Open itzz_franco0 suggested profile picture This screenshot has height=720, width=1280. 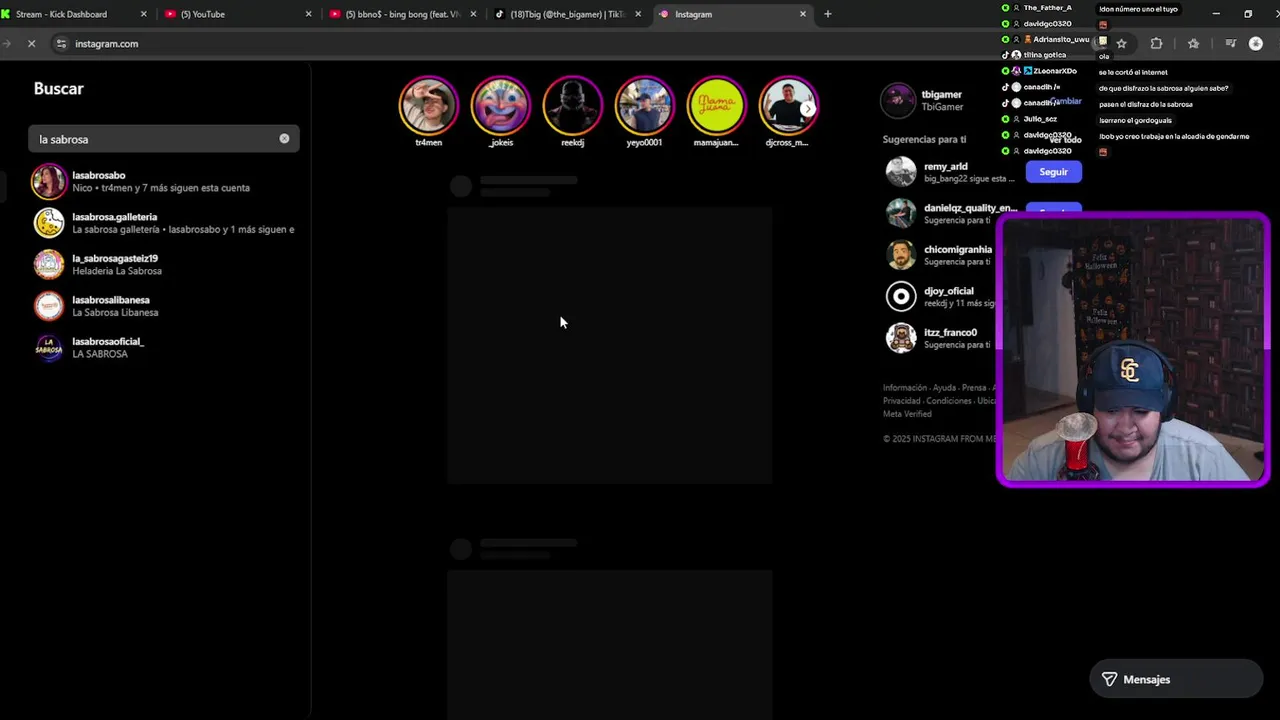coord(901,338)
